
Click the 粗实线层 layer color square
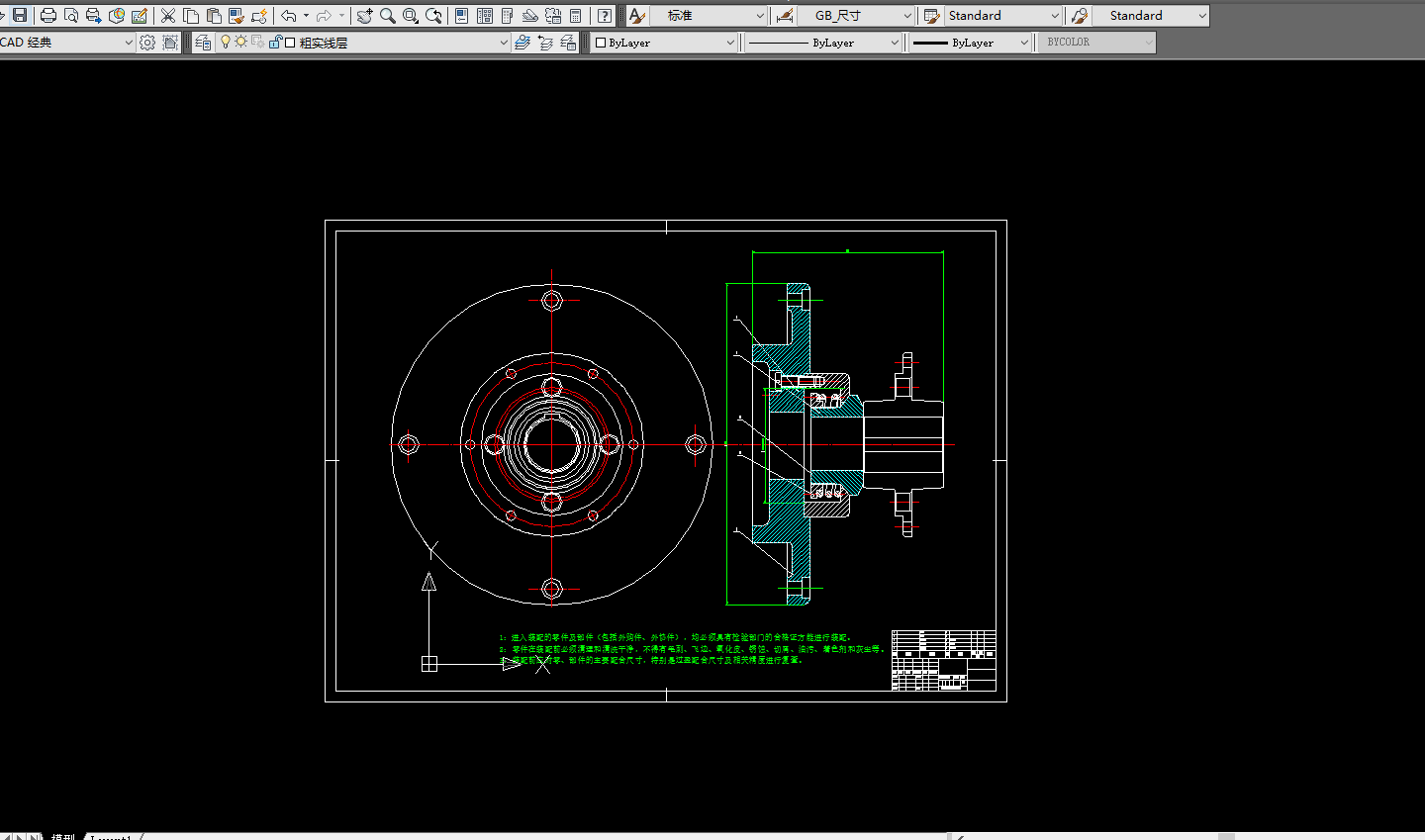coord(290,43)
